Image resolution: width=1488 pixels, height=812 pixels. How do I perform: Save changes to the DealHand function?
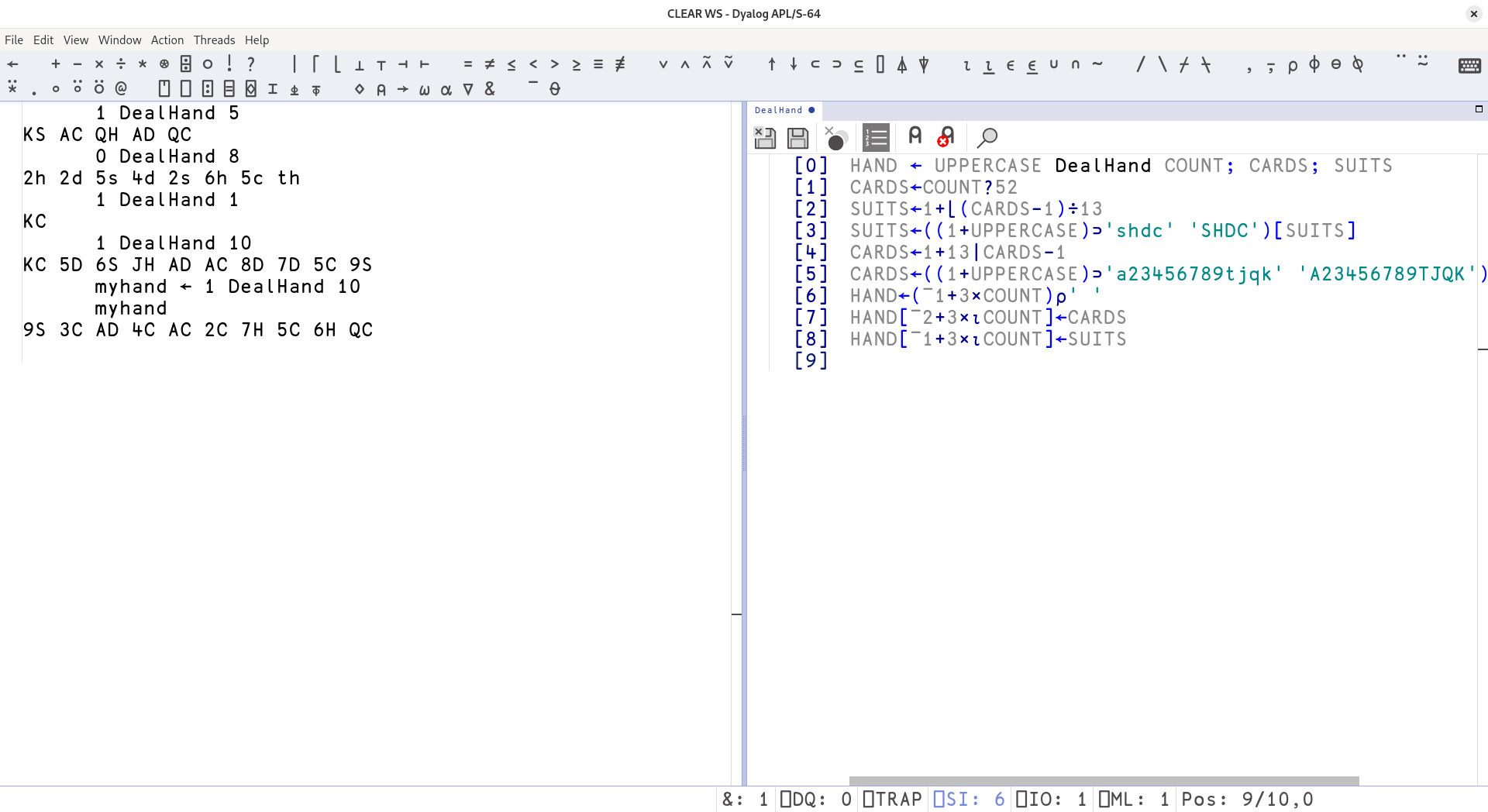pyautogui.click(x=797, y=138)
